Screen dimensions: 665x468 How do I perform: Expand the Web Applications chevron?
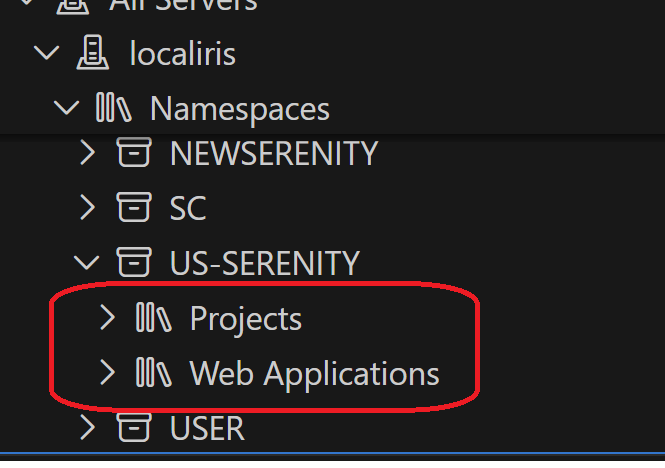pos(108,373)
